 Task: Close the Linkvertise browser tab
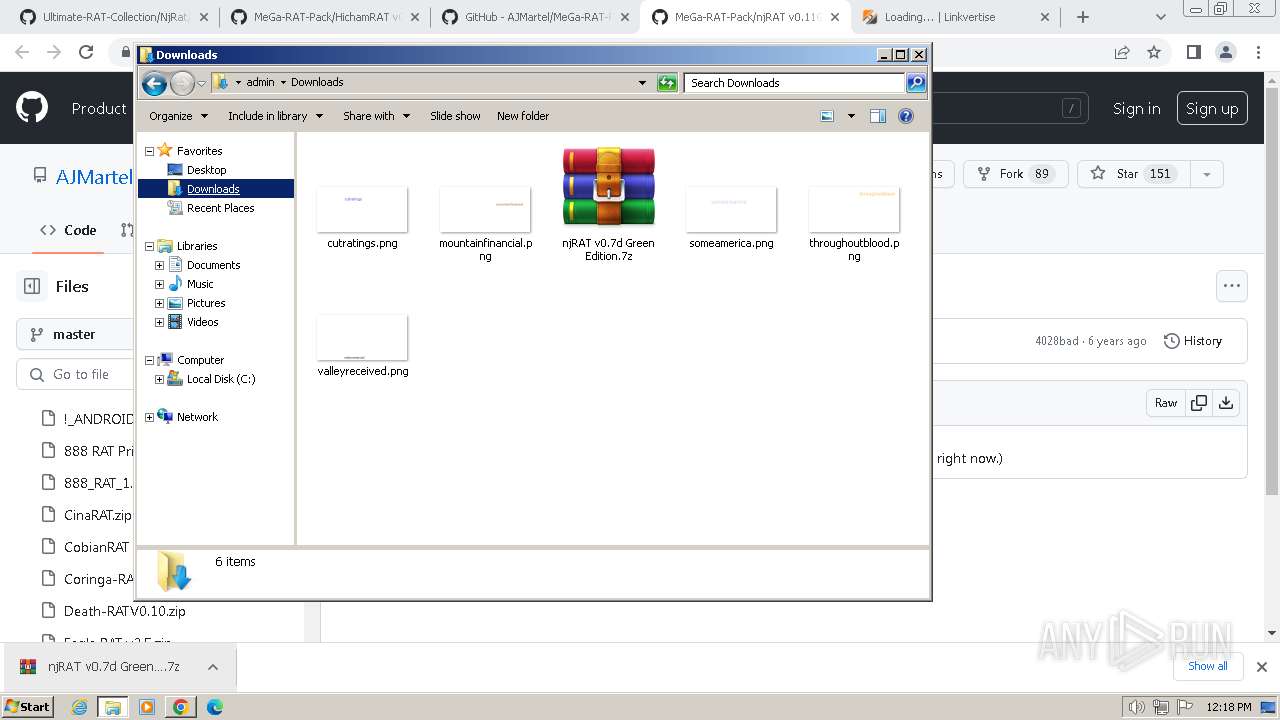1045,17
